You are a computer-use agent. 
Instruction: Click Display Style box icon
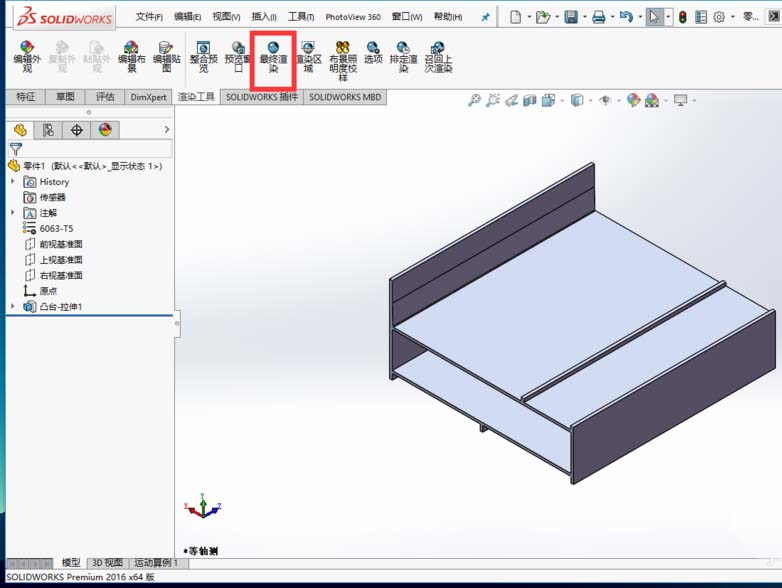577,100
